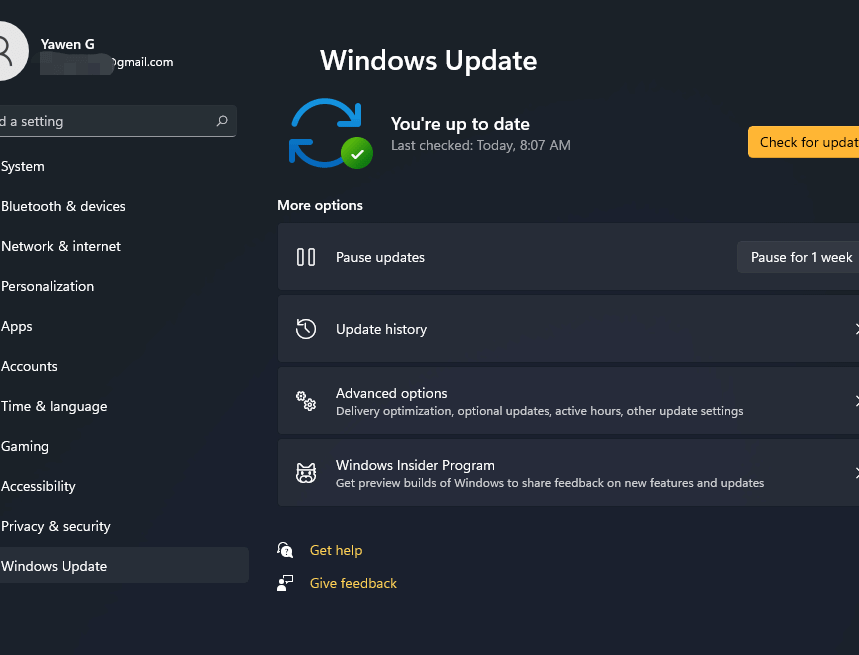859x655 pixels.
Task: Click the search magnifier icon in settings box
Action: pyautogui.click(x=222, y=121)
